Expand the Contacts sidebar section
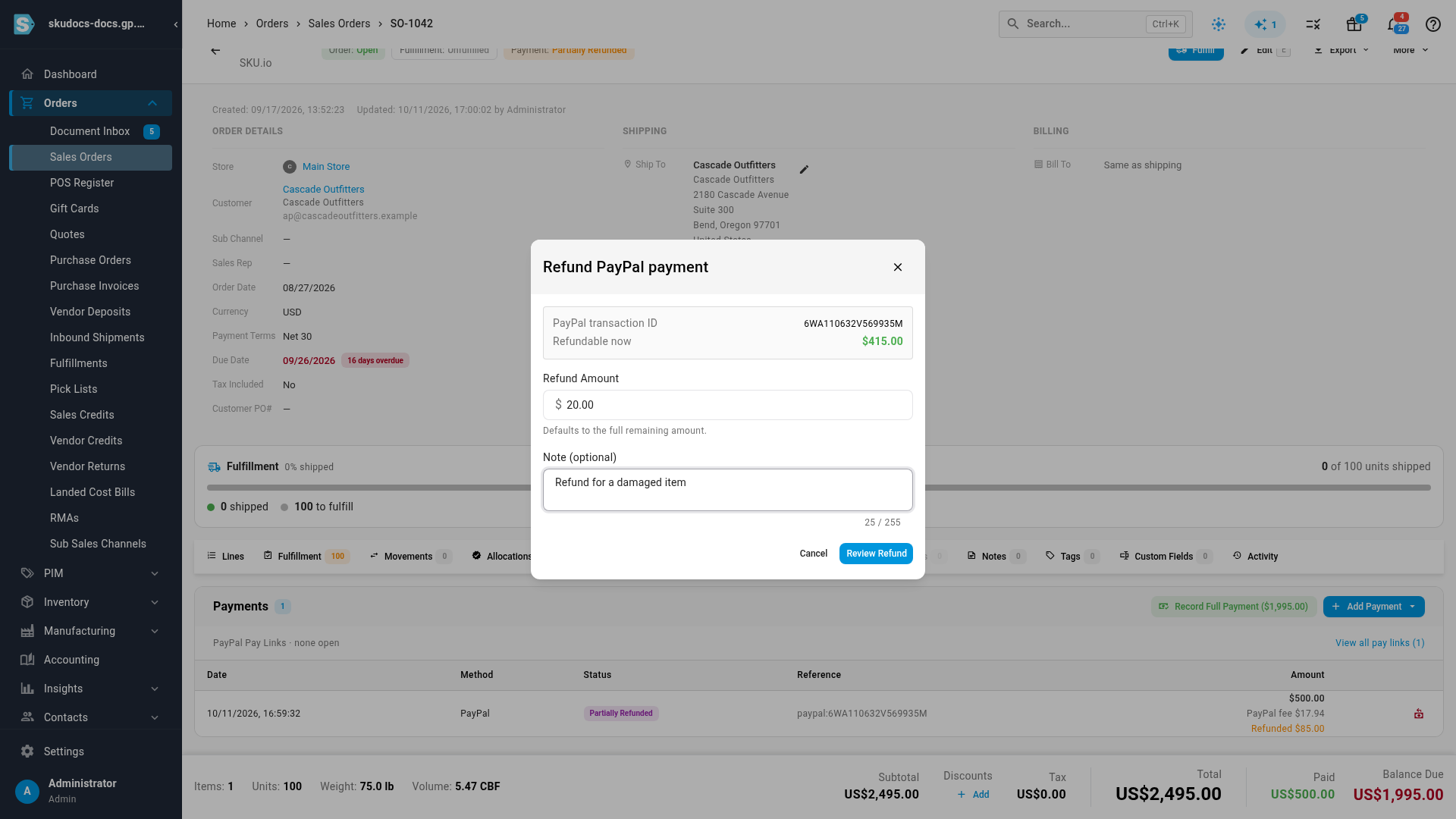The height and width of the screenshot is (819, 1456). click(155, 717)
